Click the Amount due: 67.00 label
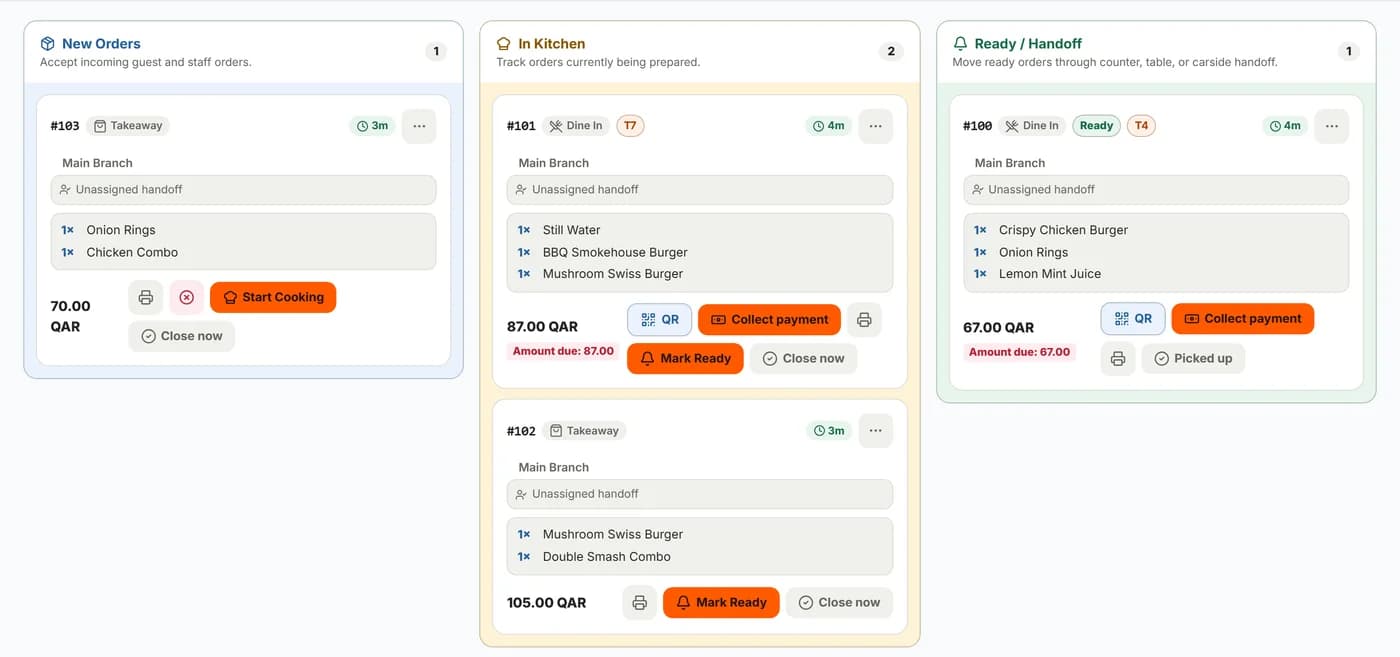 1019,352
